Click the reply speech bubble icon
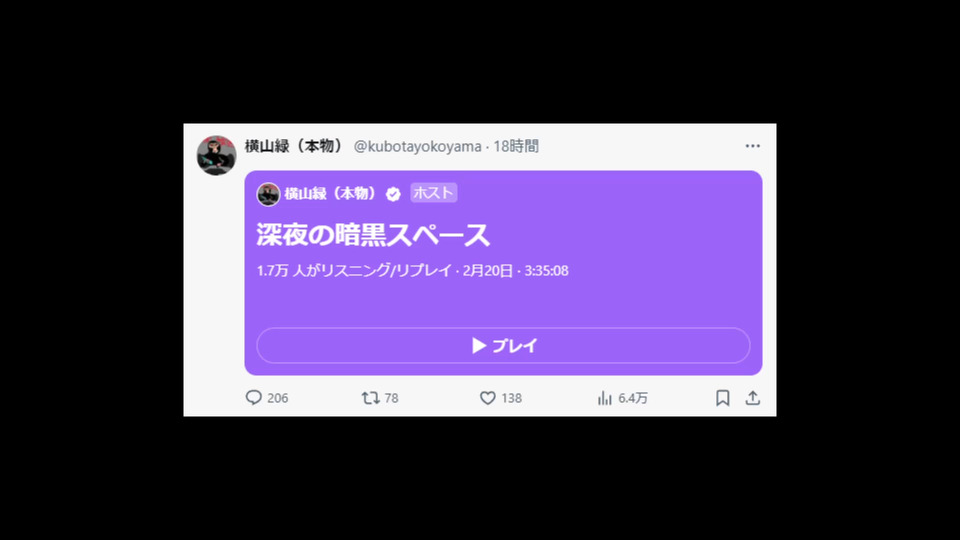Screen dimensions: 960x540 [x=253, y=397]
